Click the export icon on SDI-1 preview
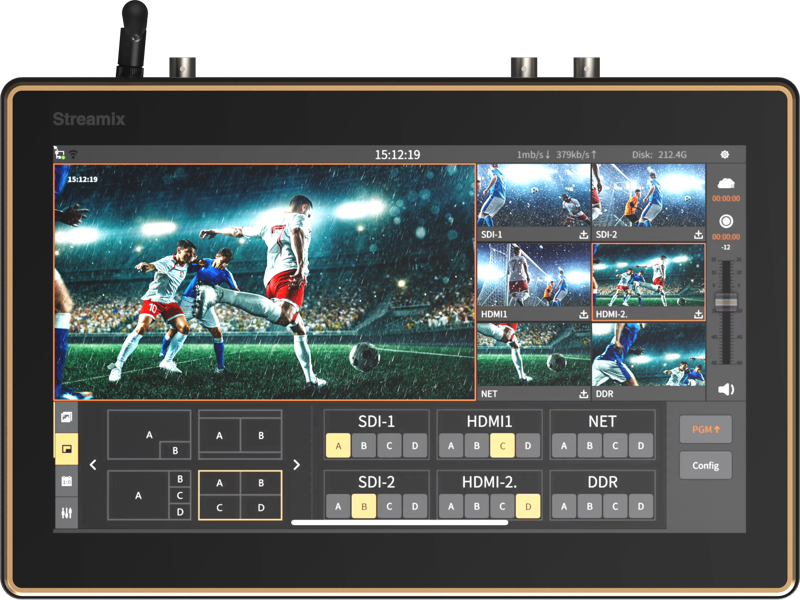 [583, 235]
